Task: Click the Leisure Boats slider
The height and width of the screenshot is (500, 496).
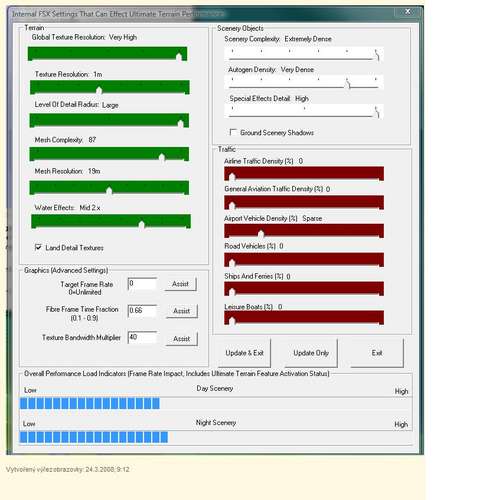Action: point(304,317)
